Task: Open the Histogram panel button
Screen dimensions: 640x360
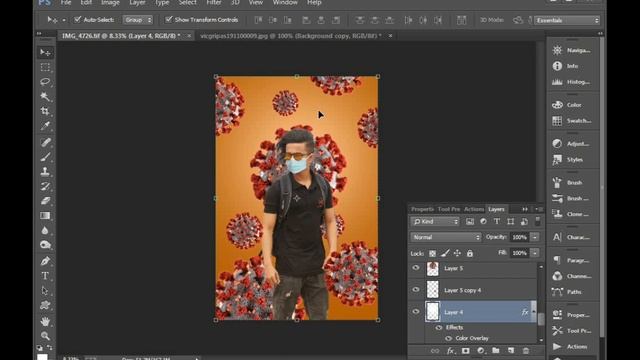Action: coord(573,82)
